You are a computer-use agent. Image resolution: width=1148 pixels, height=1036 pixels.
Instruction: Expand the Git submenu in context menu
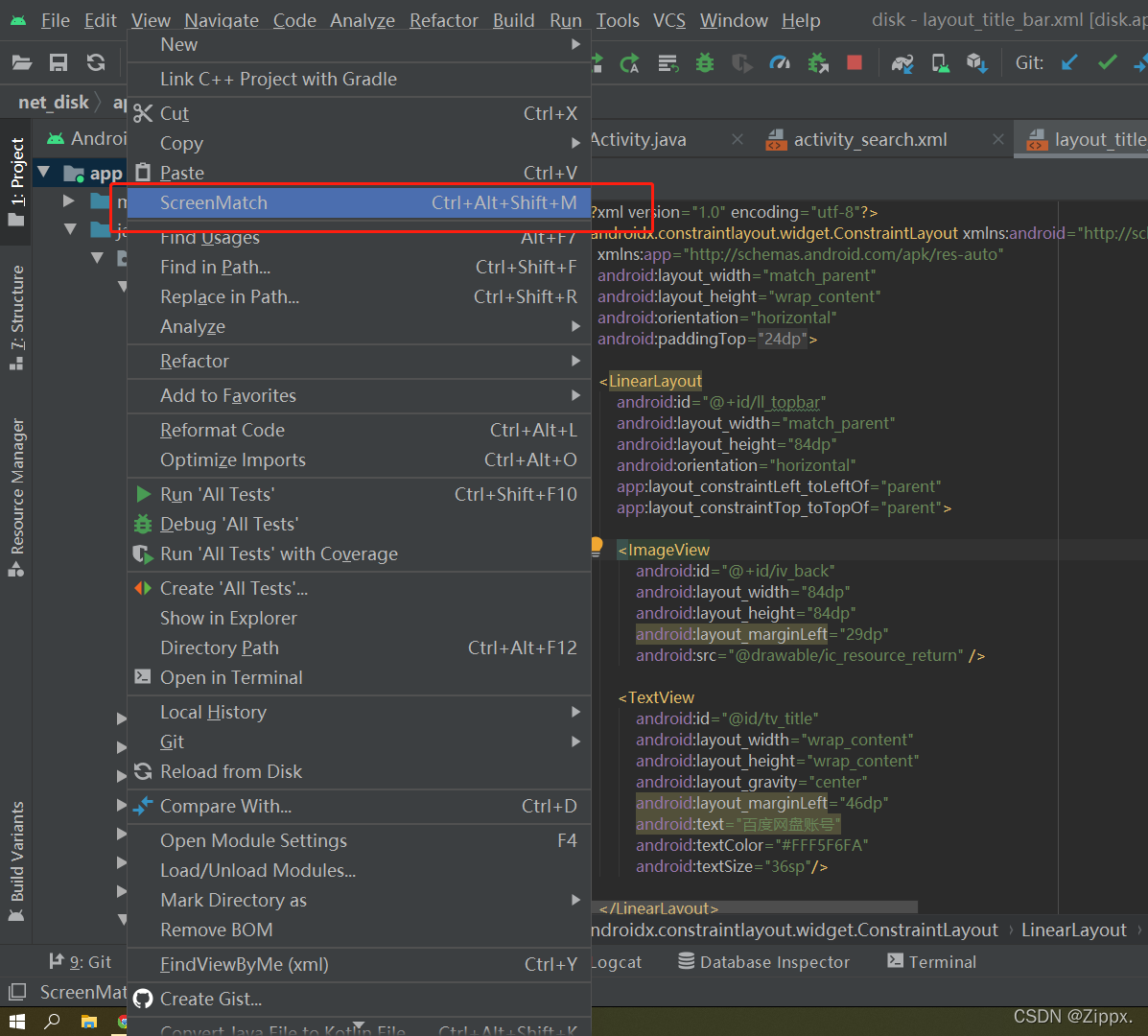click(359, 742)
